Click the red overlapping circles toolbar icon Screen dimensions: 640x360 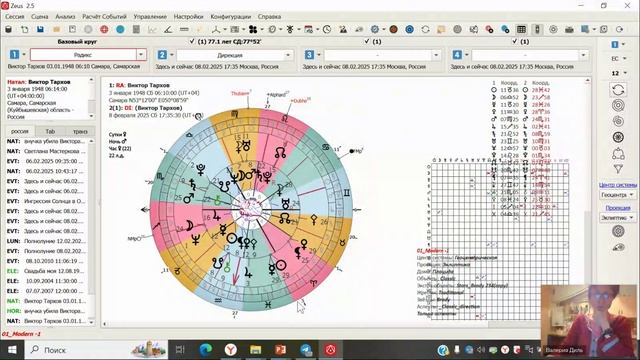coord(489,29)
